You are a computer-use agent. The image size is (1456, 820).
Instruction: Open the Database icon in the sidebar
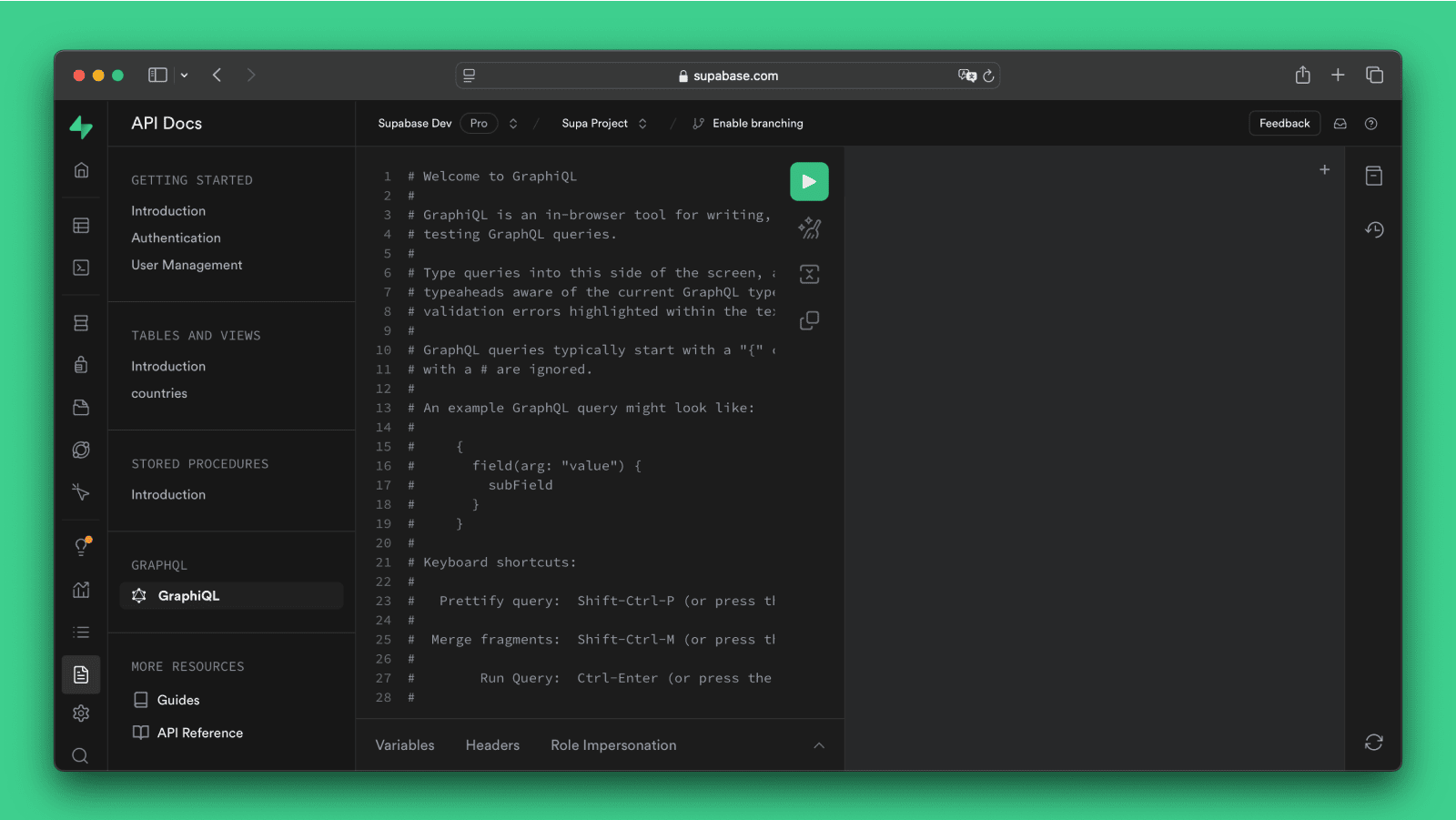pos(81,322)
